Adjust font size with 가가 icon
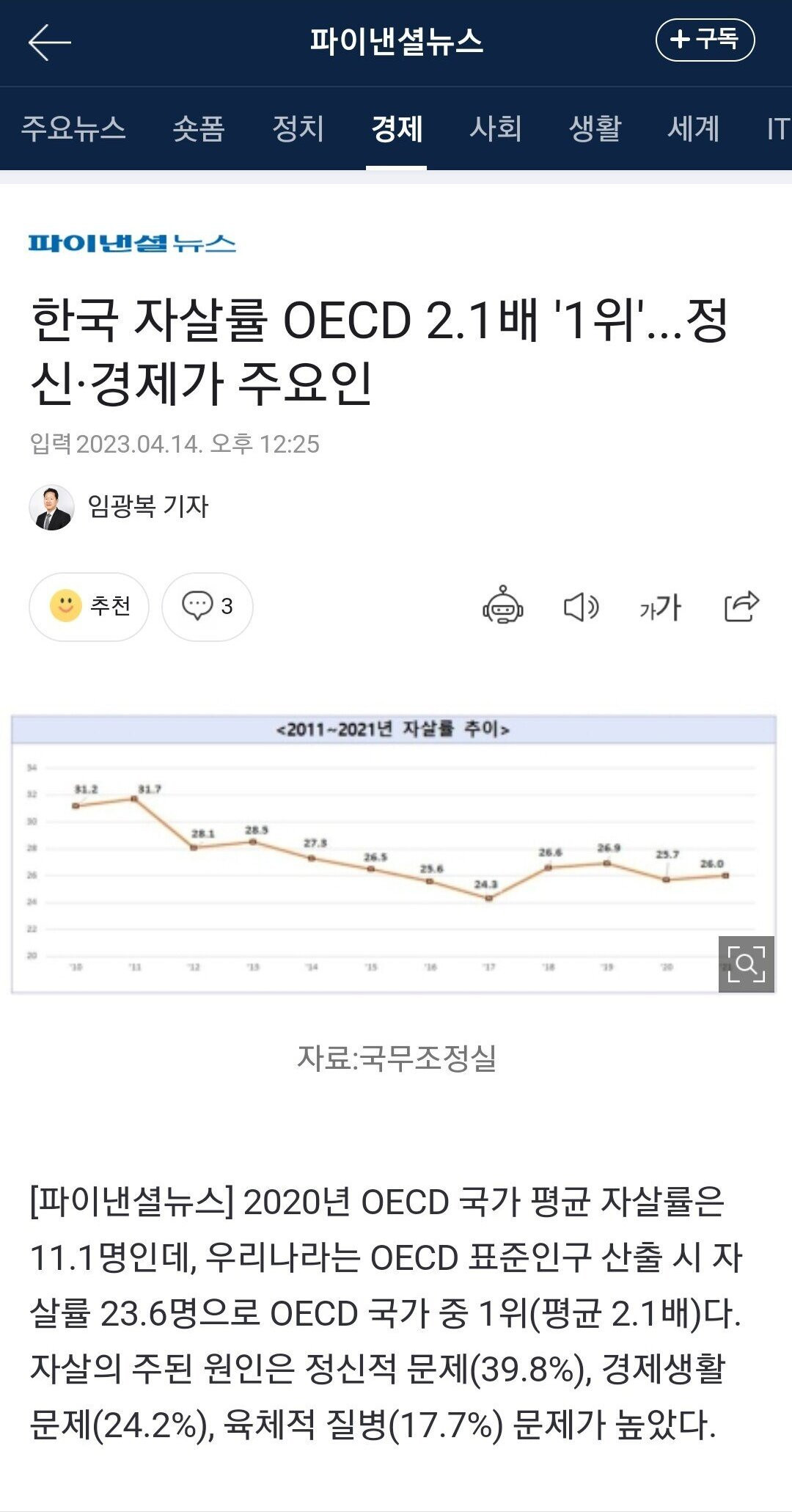 660,607
